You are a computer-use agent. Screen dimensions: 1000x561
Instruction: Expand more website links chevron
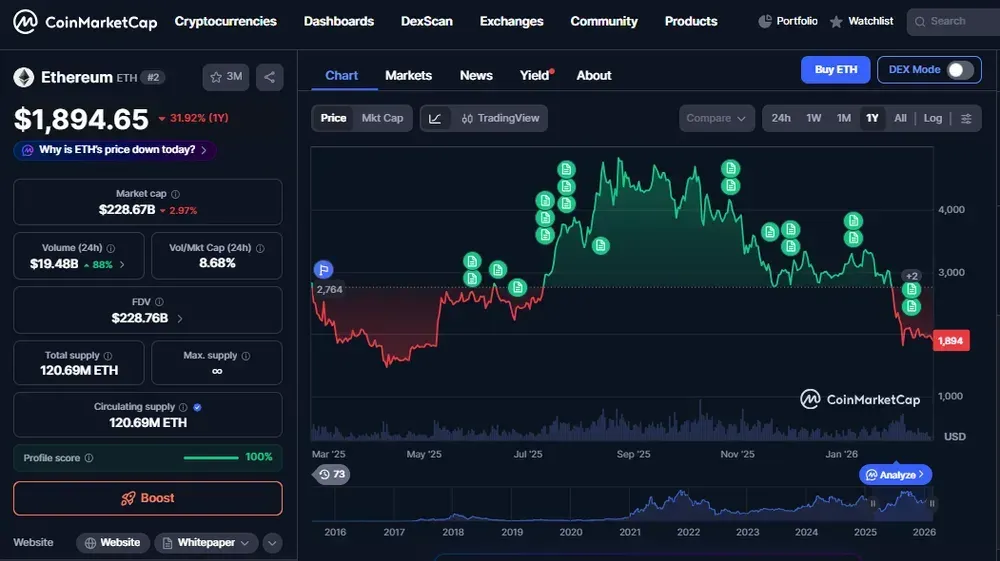point(272,543)
